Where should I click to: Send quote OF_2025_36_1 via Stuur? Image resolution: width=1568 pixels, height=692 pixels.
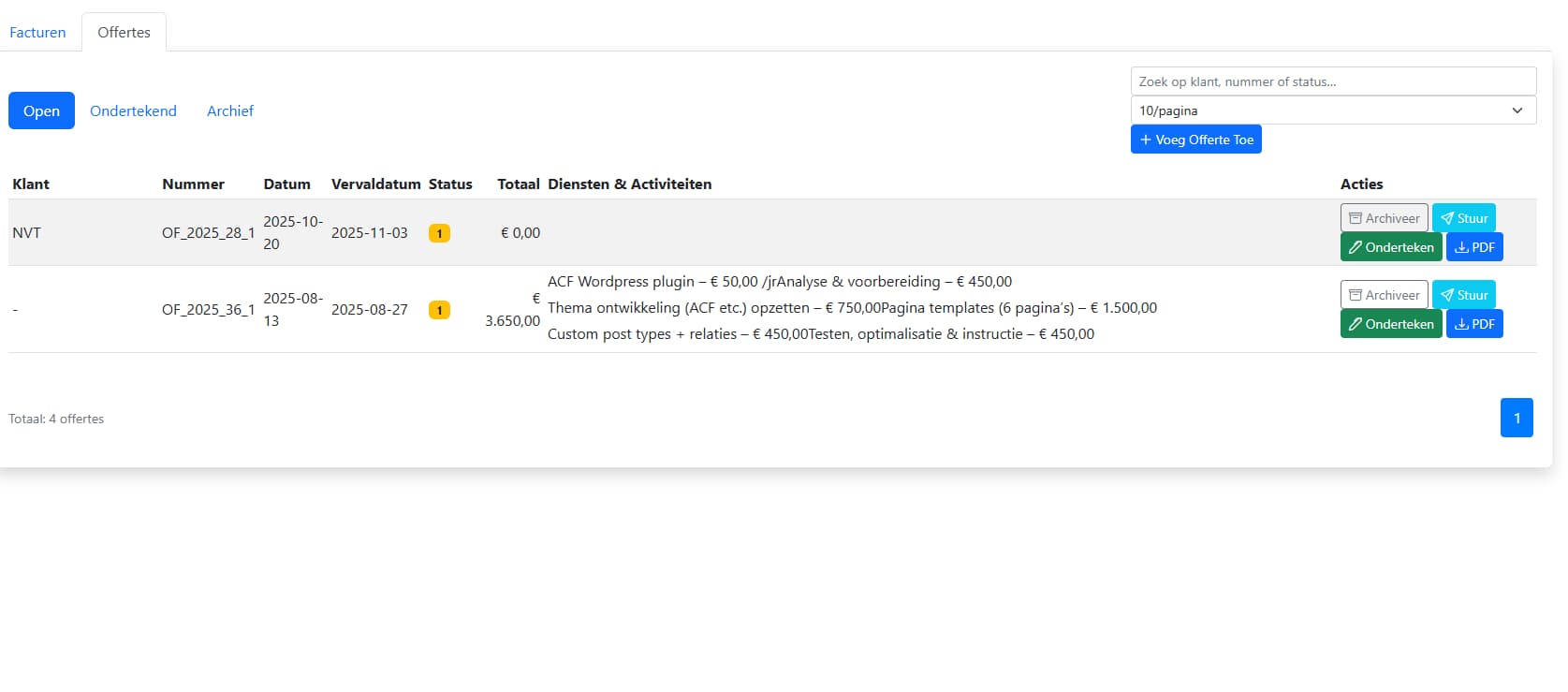tap(1463, 295)
